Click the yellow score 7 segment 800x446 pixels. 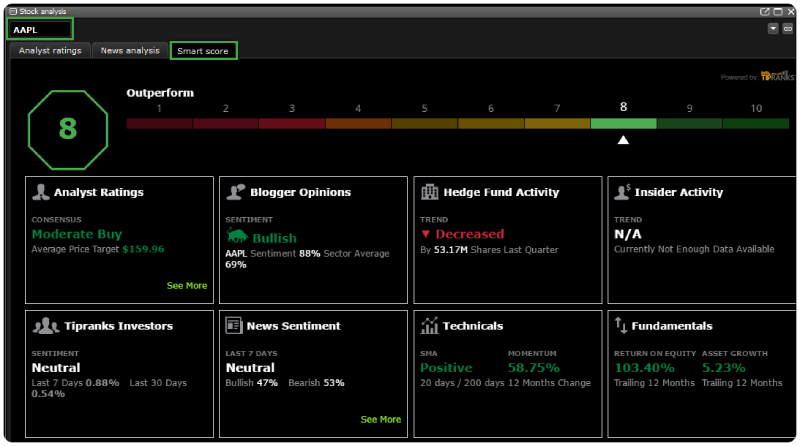[x=557, y=123]
